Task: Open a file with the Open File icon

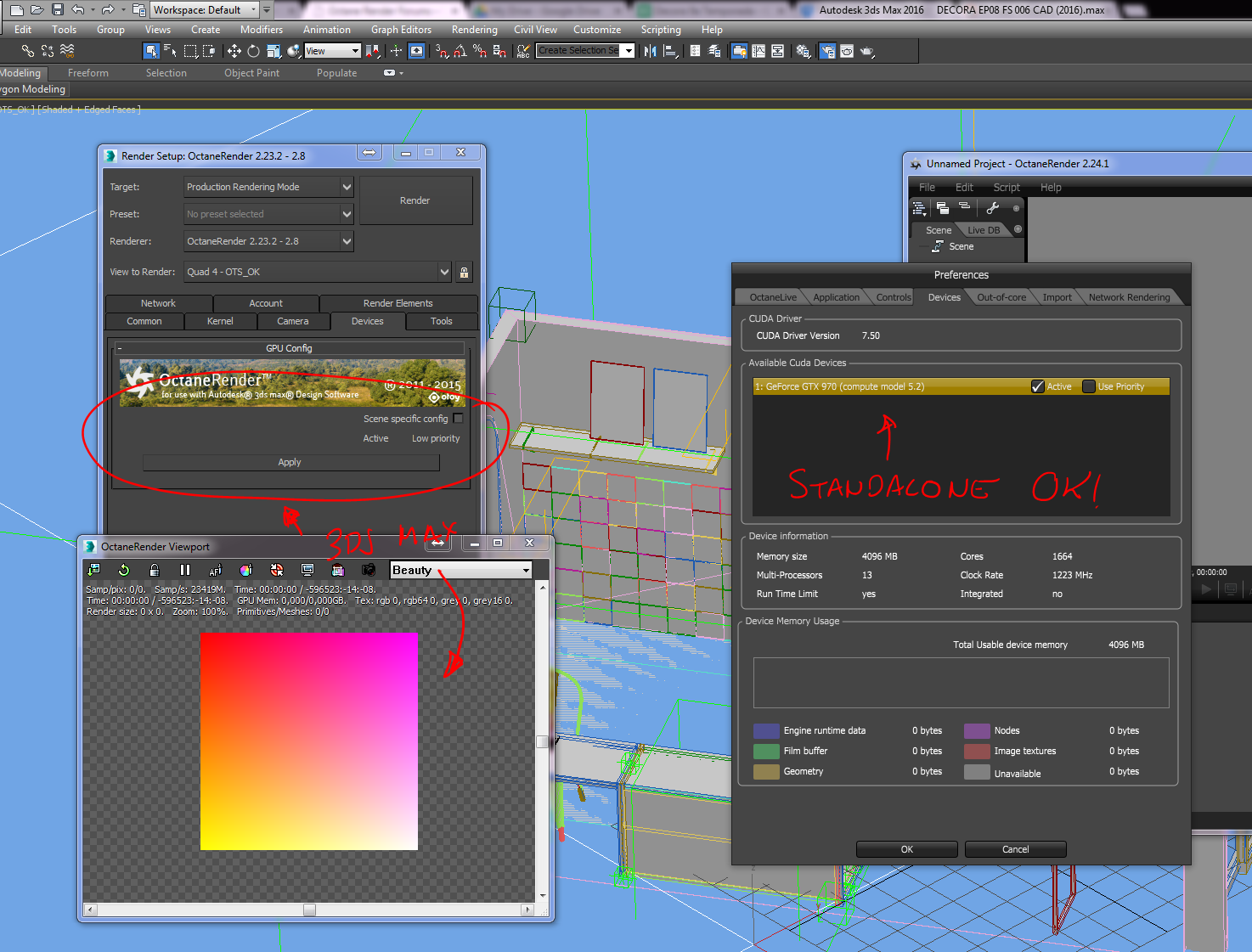Action: pos(37,9)
